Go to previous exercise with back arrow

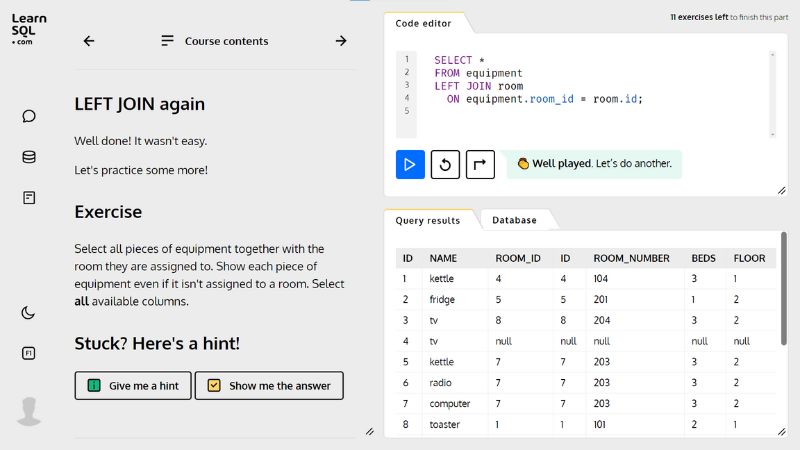pyautogui.click(x=89, y=41)
